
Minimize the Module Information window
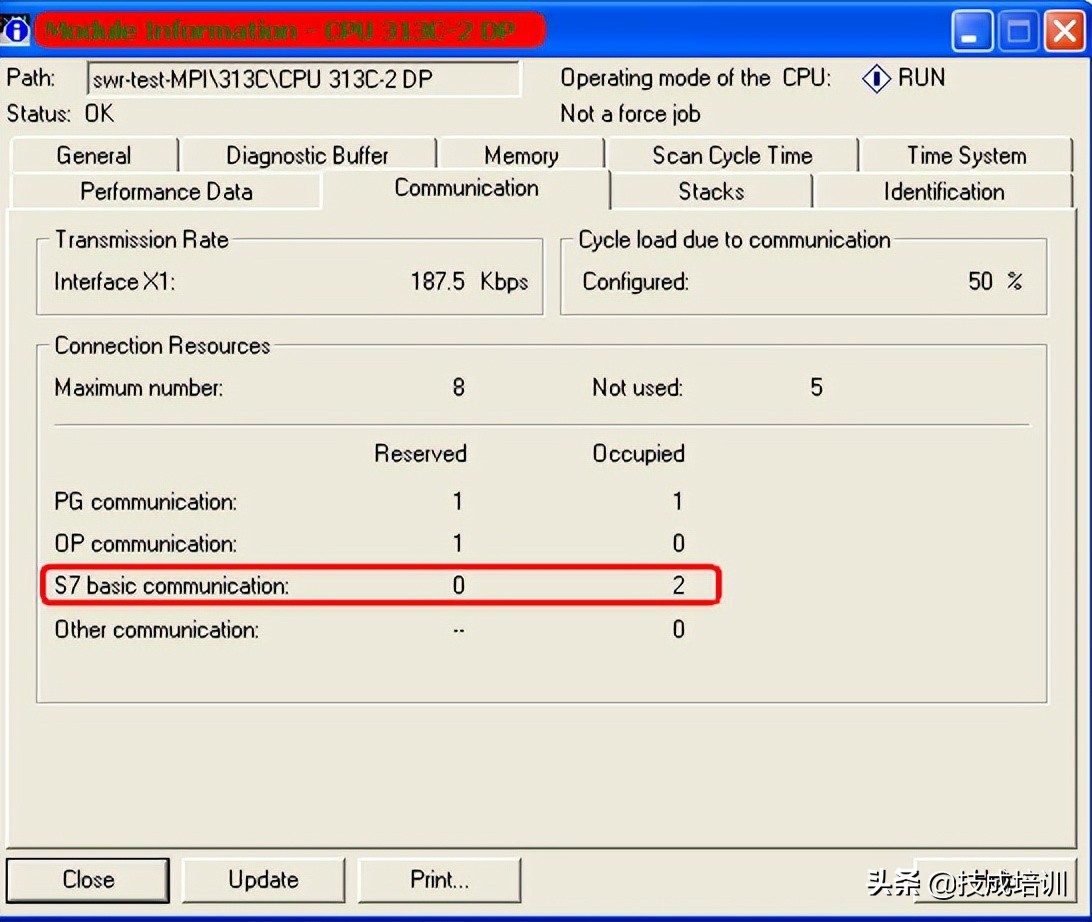972,30
